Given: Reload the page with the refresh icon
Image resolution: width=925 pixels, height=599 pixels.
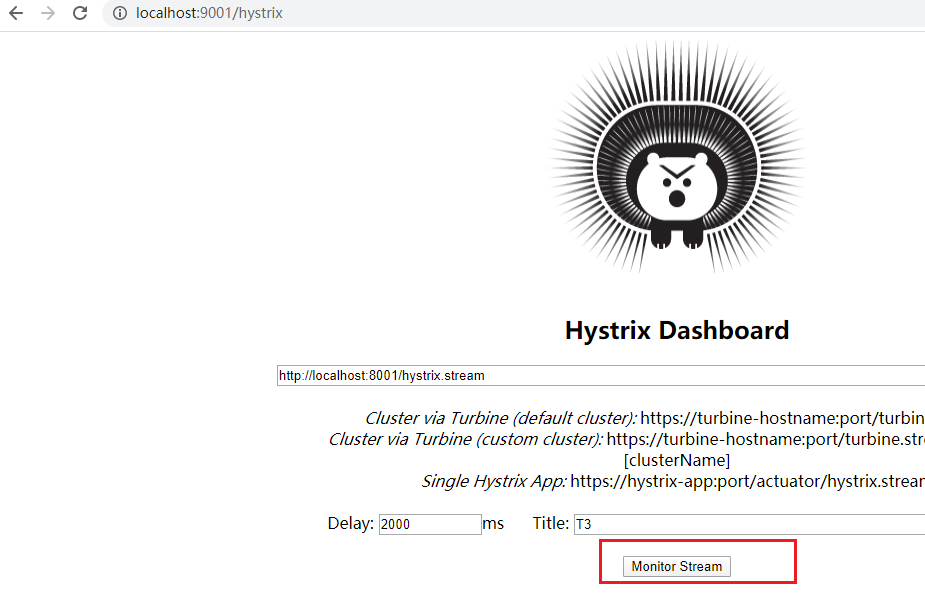Looking at the screenshot, I should [x=80, y=13].
